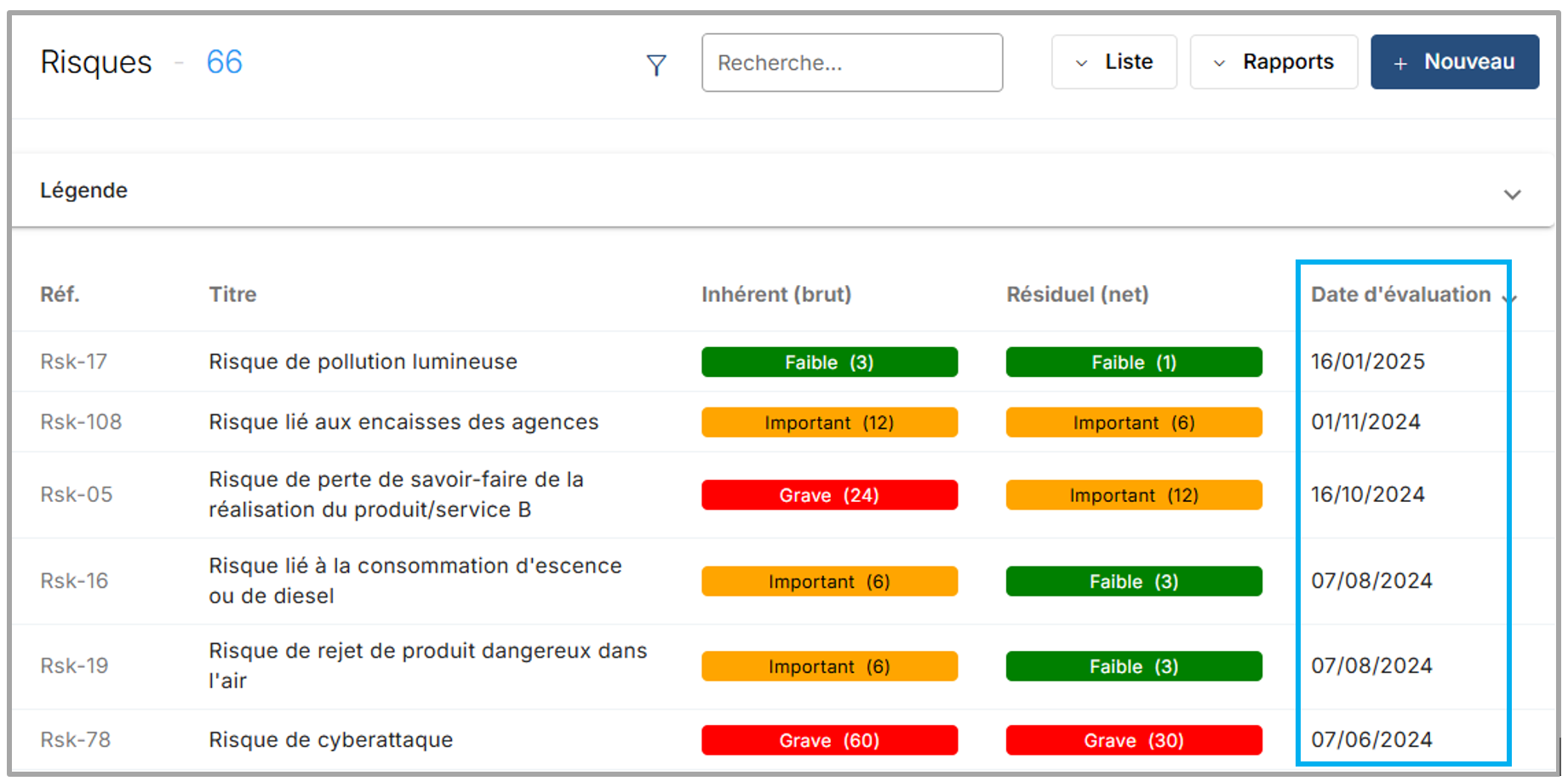Click the orange Important (12) inherent badge
This screenshot has height=781, width=1568.
click(x=829, y=423)
